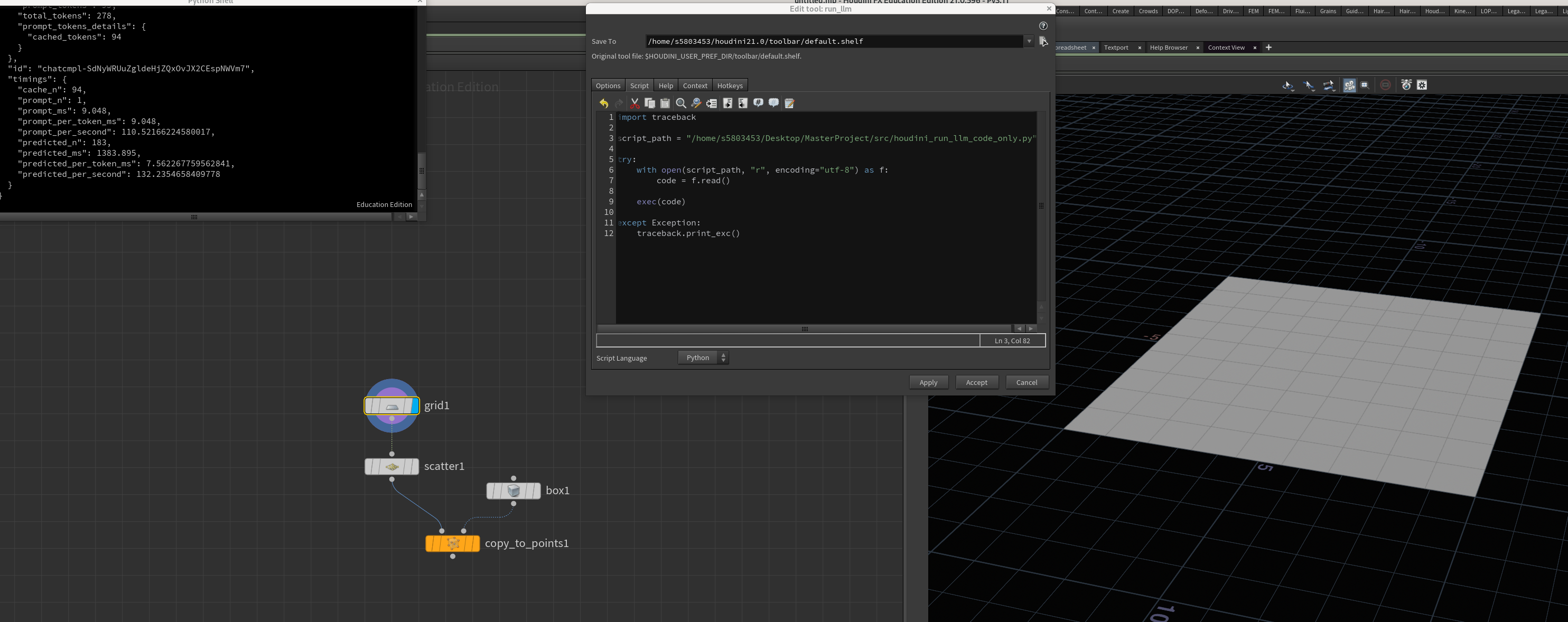Toggle the highlighted camera view tool icon
The height and width of the screenshot is (622, 1568).
(1349, 85)
